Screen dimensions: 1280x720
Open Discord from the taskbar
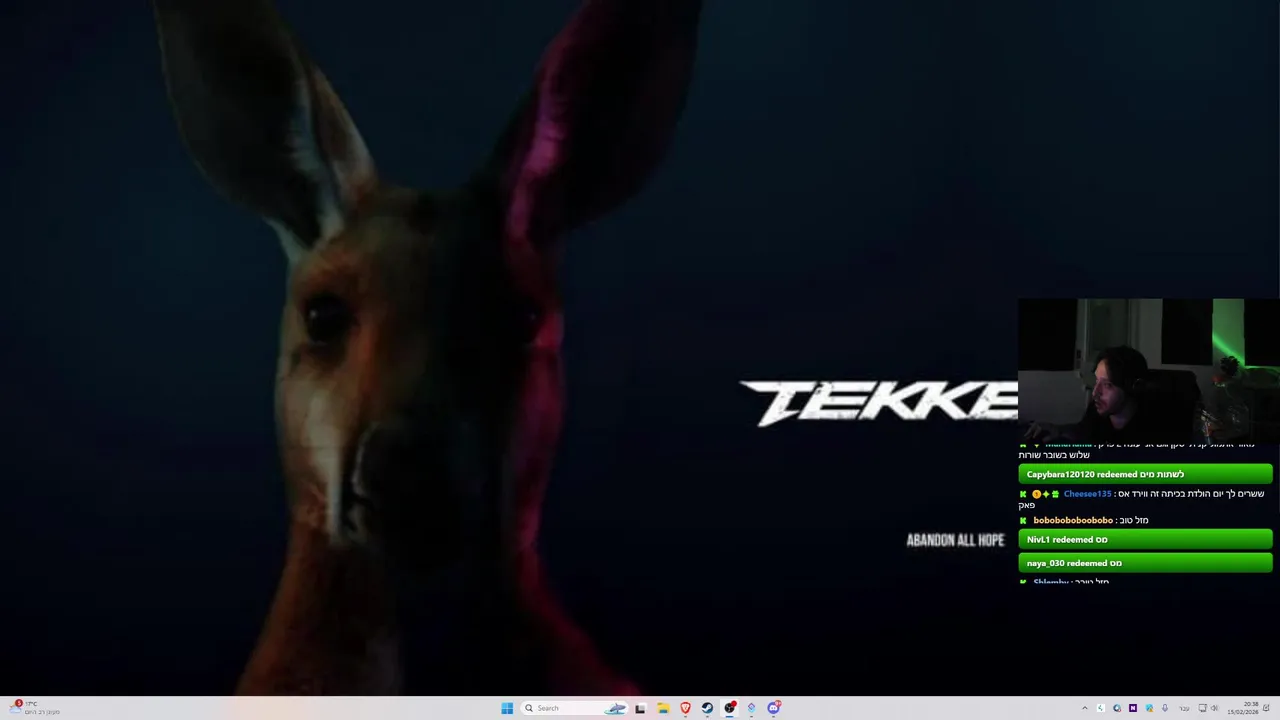tap(773, 708)
